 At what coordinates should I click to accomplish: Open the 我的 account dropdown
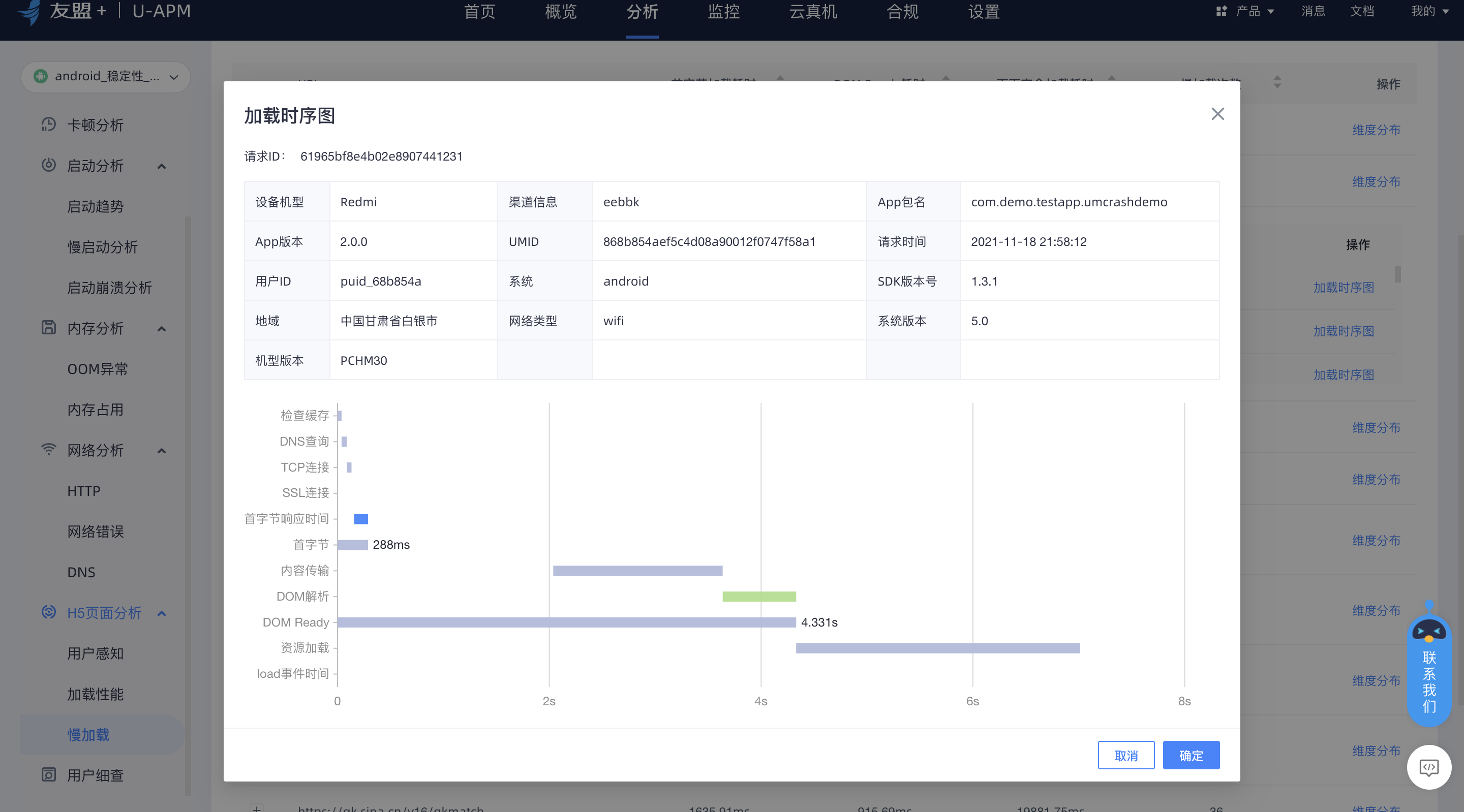(x=1429, y=11)
